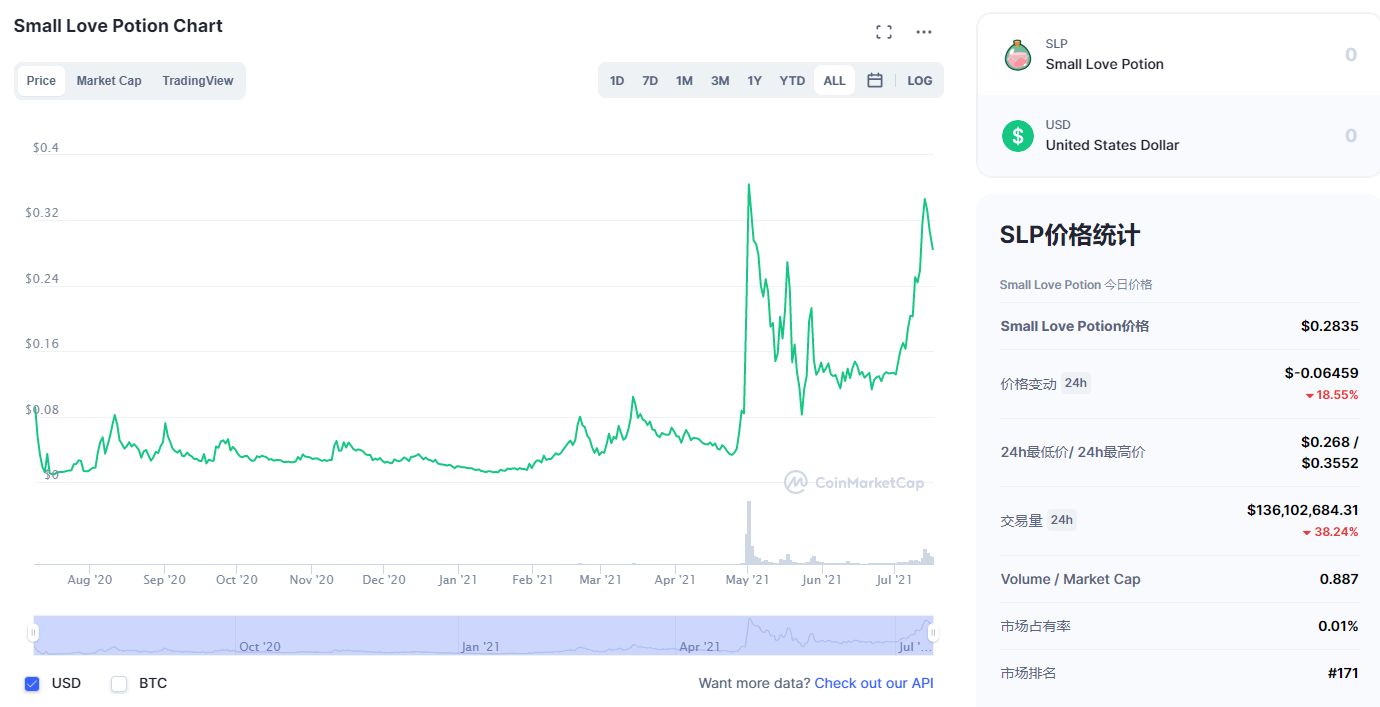Viewport: 1380px width, 707px height.
Task: Open the three-dot more options menu
Action: click(x=924, y=32)
